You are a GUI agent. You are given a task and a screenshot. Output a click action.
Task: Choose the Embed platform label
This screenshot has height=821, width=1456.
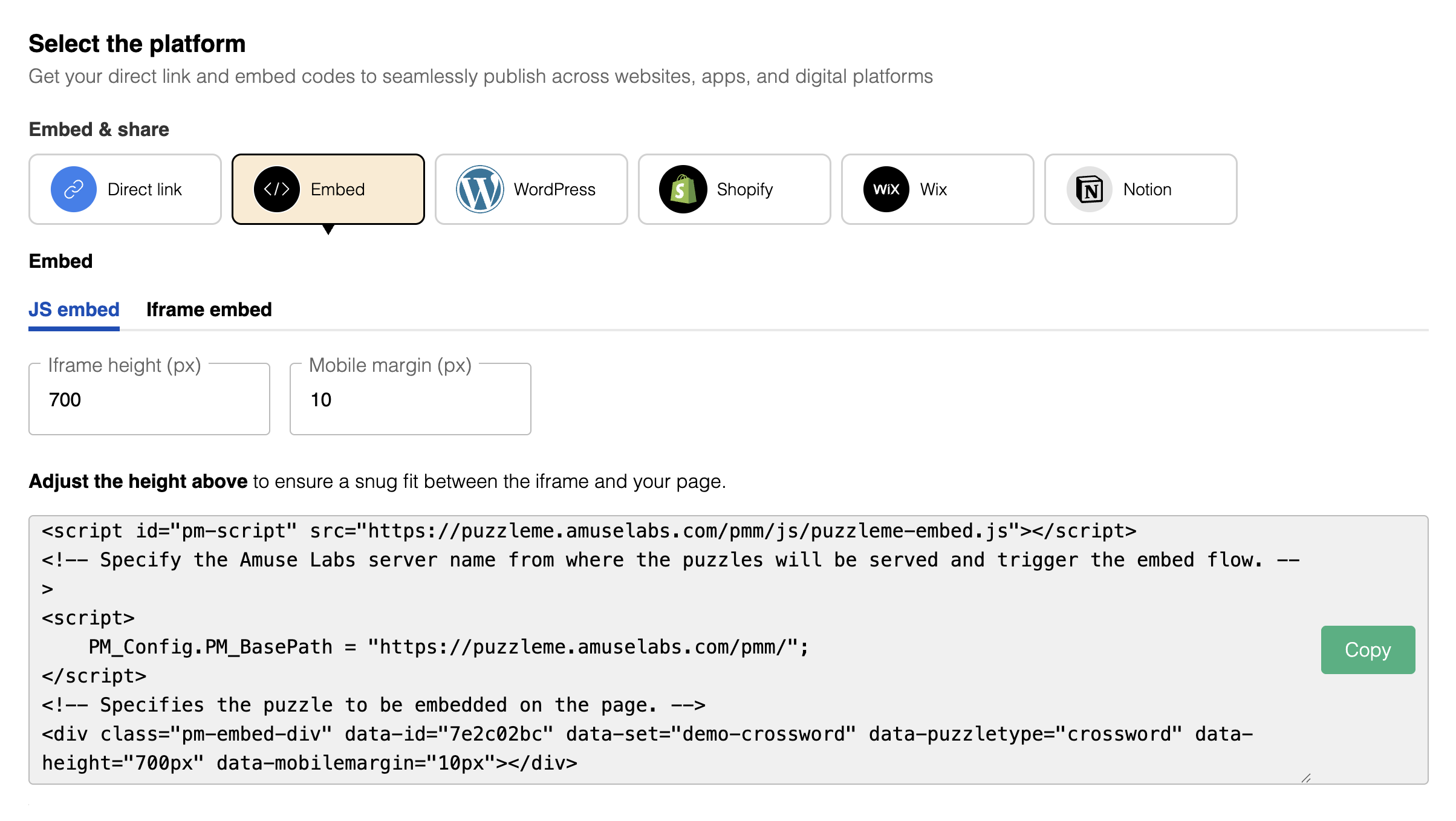337,189
